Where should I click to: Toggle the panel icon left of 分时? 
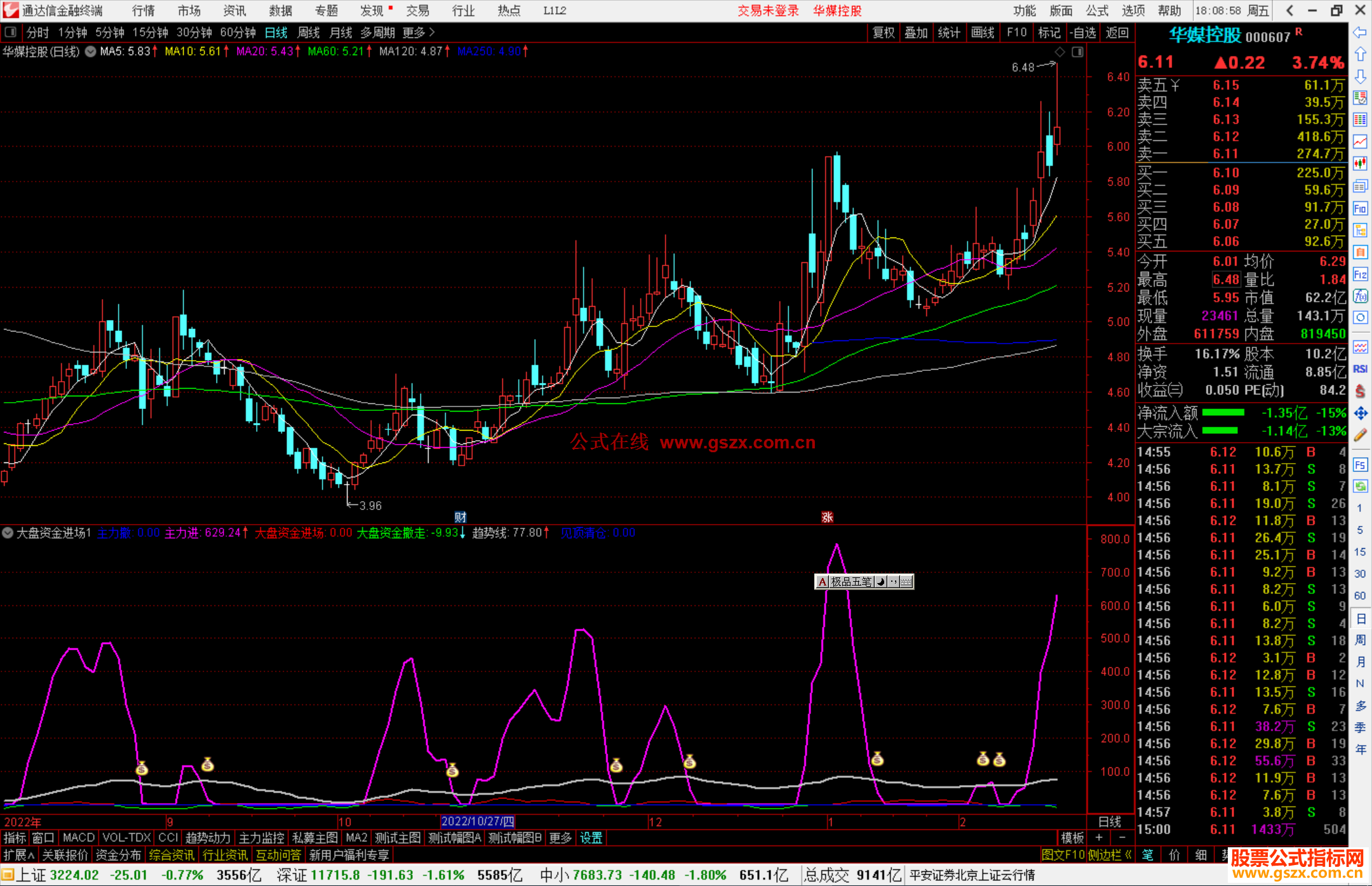[11, 32]
